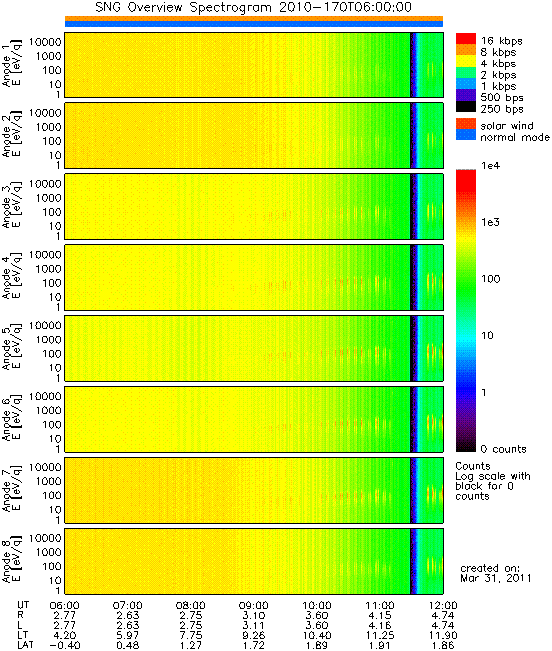The image size is (552, 651).
Task: Click the 0 counts scale label
Action: (503, 449)
